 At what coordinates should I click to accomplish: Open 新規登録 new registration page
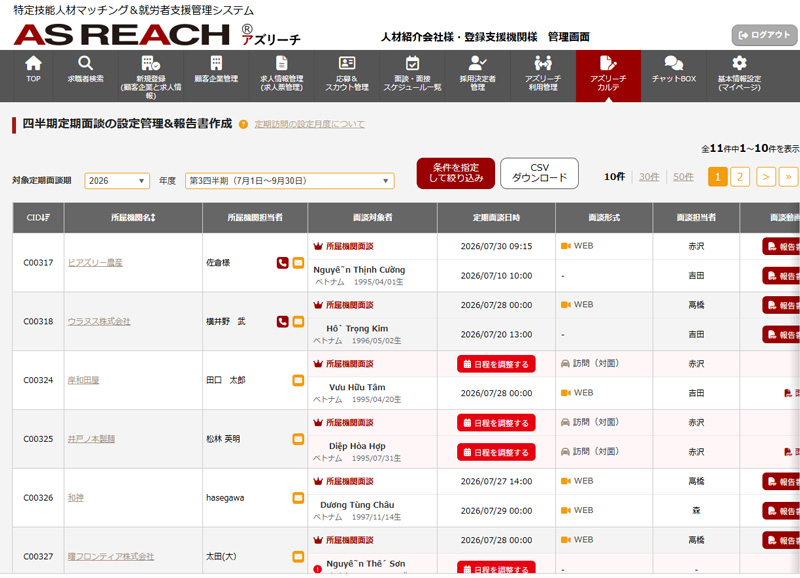151,76
